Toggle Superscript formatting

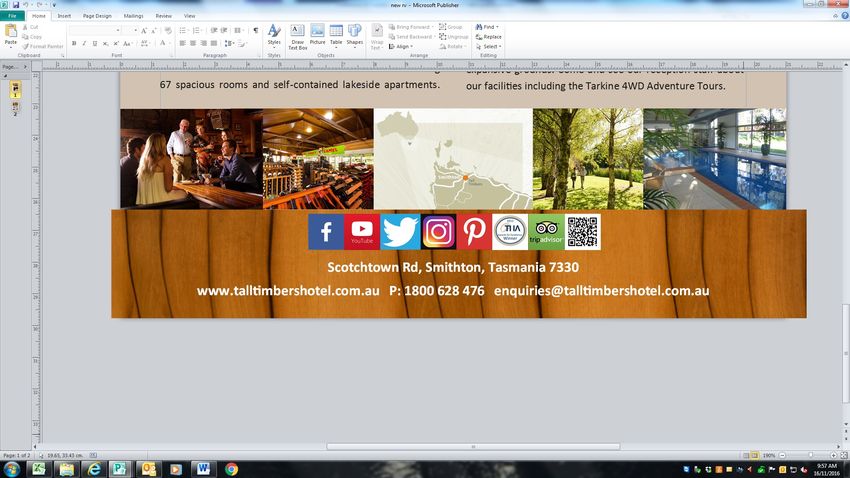(x=115, y=43)
